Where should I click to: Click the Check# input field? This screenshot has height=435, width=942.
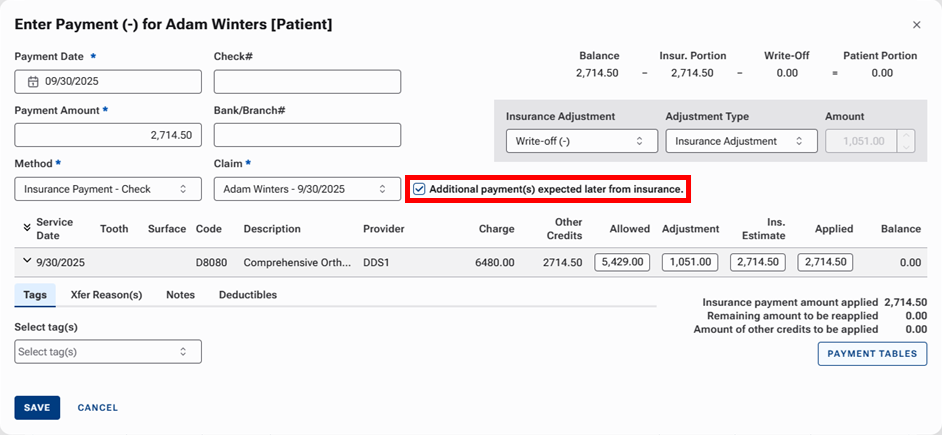[307, 82]
